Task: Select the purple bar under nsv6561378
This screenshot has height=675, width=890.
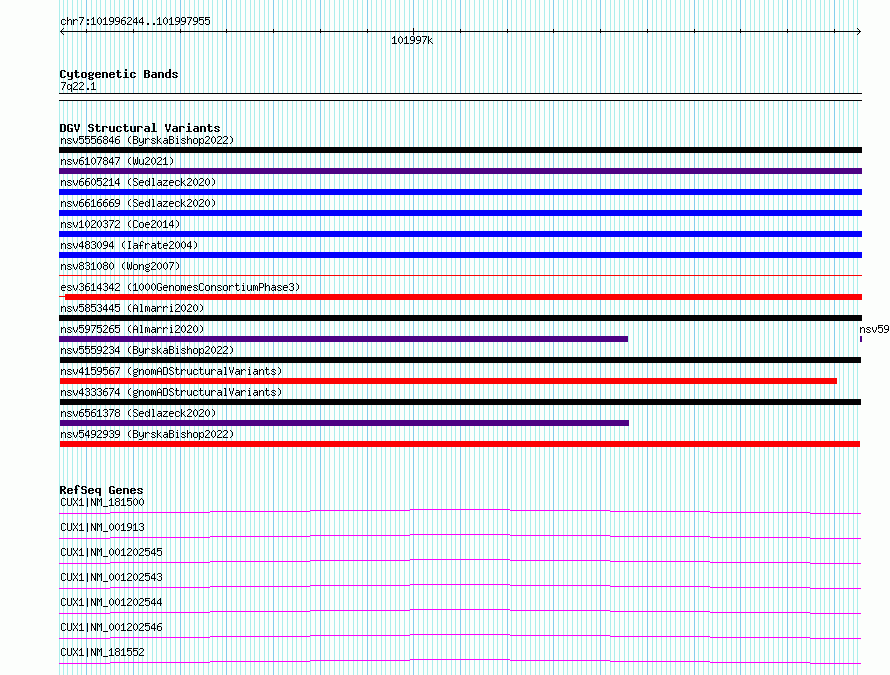Action: pyautogui.click(x=344, y=423)
